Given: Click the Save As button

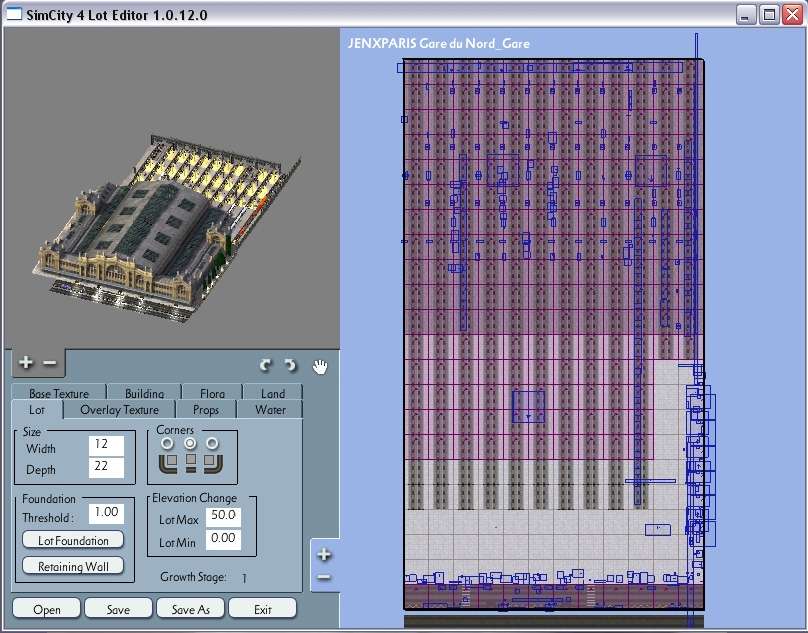Looking at the screenshot, I should (x=190, y=609).
